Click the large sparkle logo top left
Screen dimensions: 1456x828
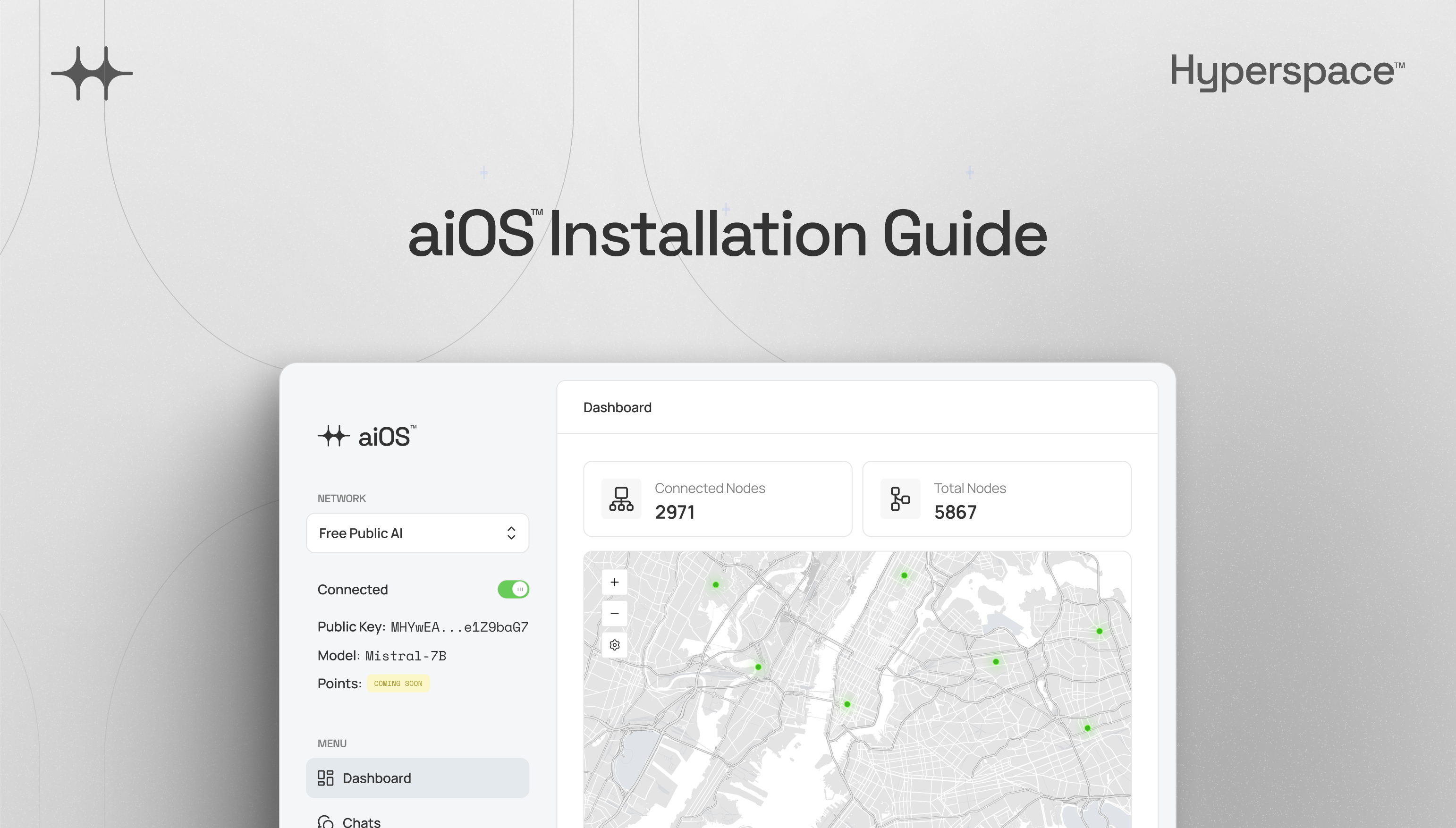click(x=92, y=73)
